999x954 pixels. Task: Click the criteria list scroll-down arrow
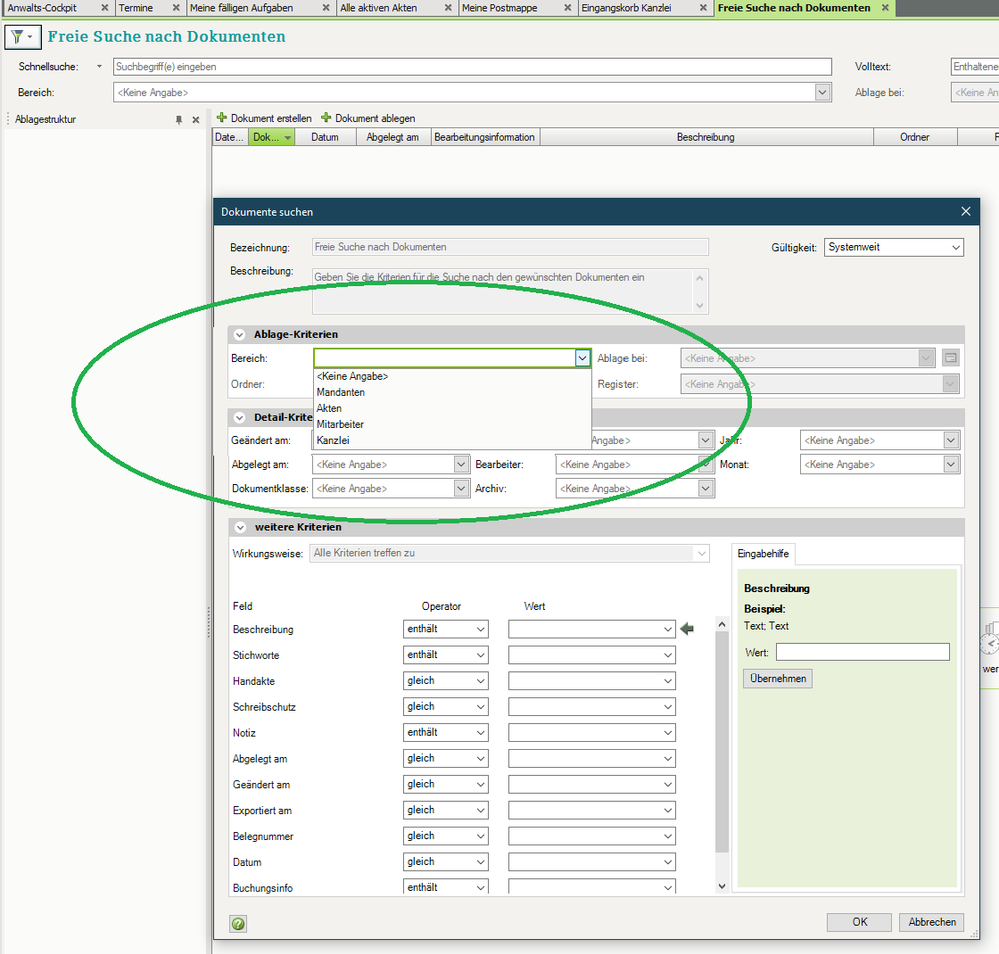[722, 886]
